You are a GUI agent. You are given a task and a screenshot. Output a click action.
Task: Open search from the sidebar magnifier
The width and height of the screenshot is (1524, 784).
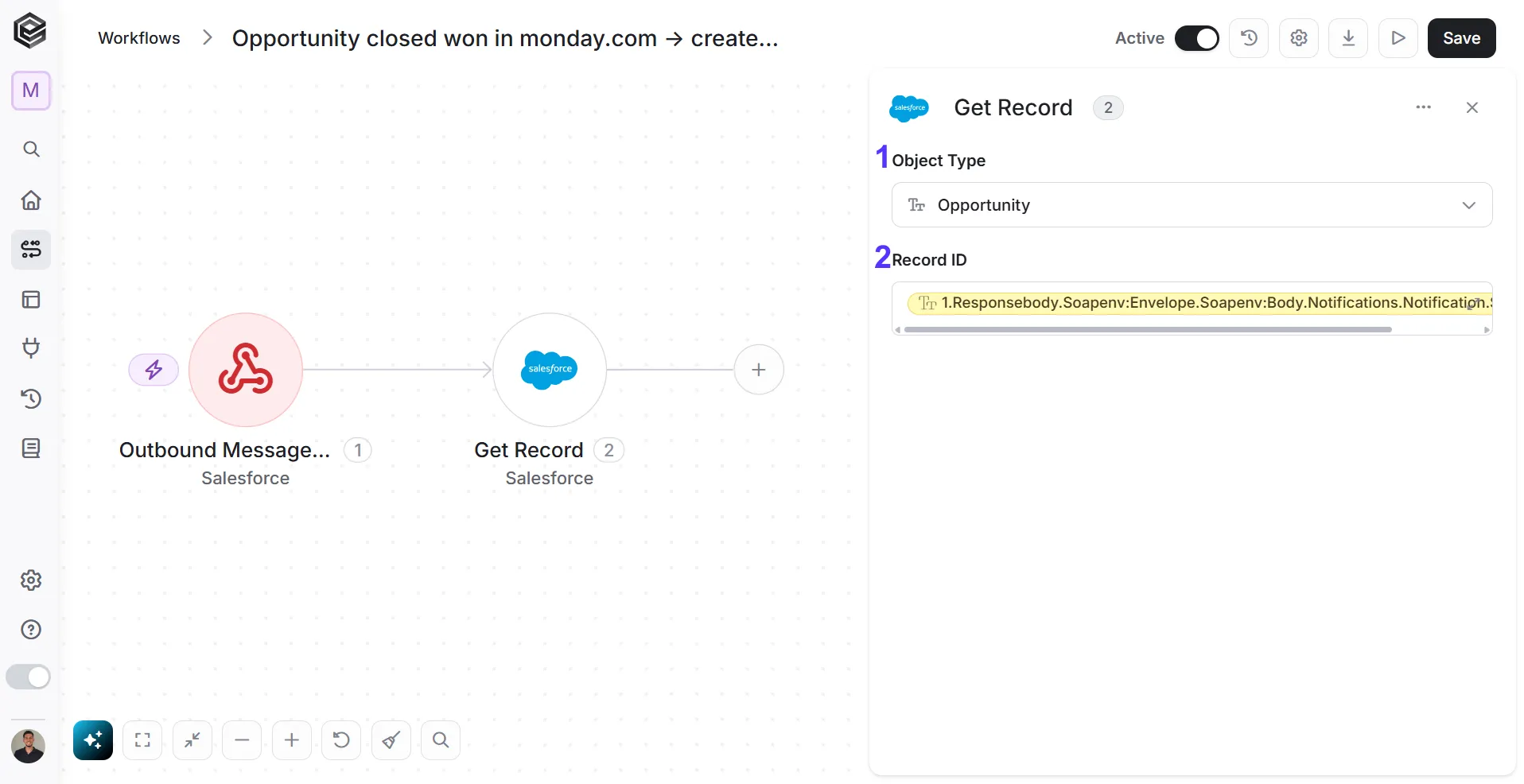pyautogui.click(x=31, y=149)
